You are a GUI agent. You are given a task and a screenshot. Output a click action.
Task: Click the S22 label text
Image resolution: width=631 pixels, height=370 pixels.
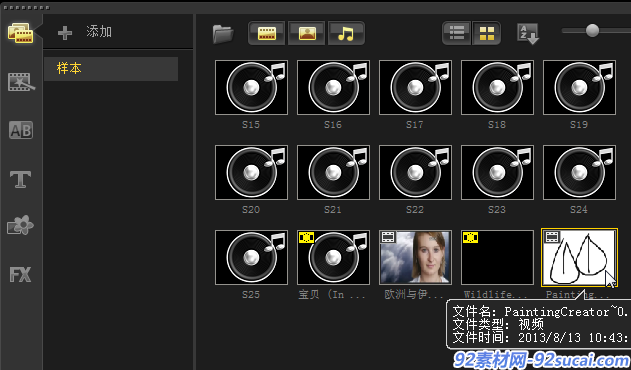[415, 210]
